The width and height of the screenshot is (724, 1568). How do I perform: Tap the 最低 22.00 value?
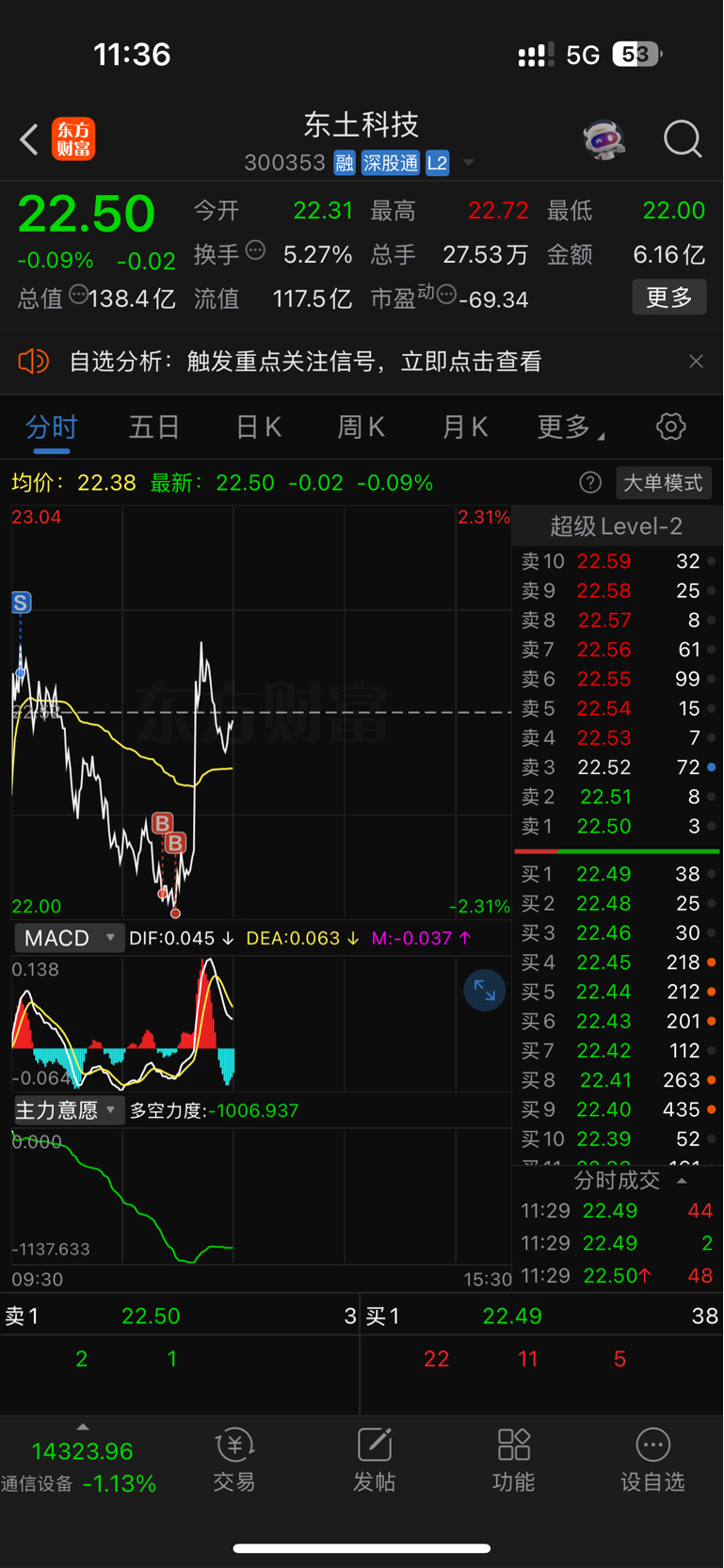click(673, 210)
